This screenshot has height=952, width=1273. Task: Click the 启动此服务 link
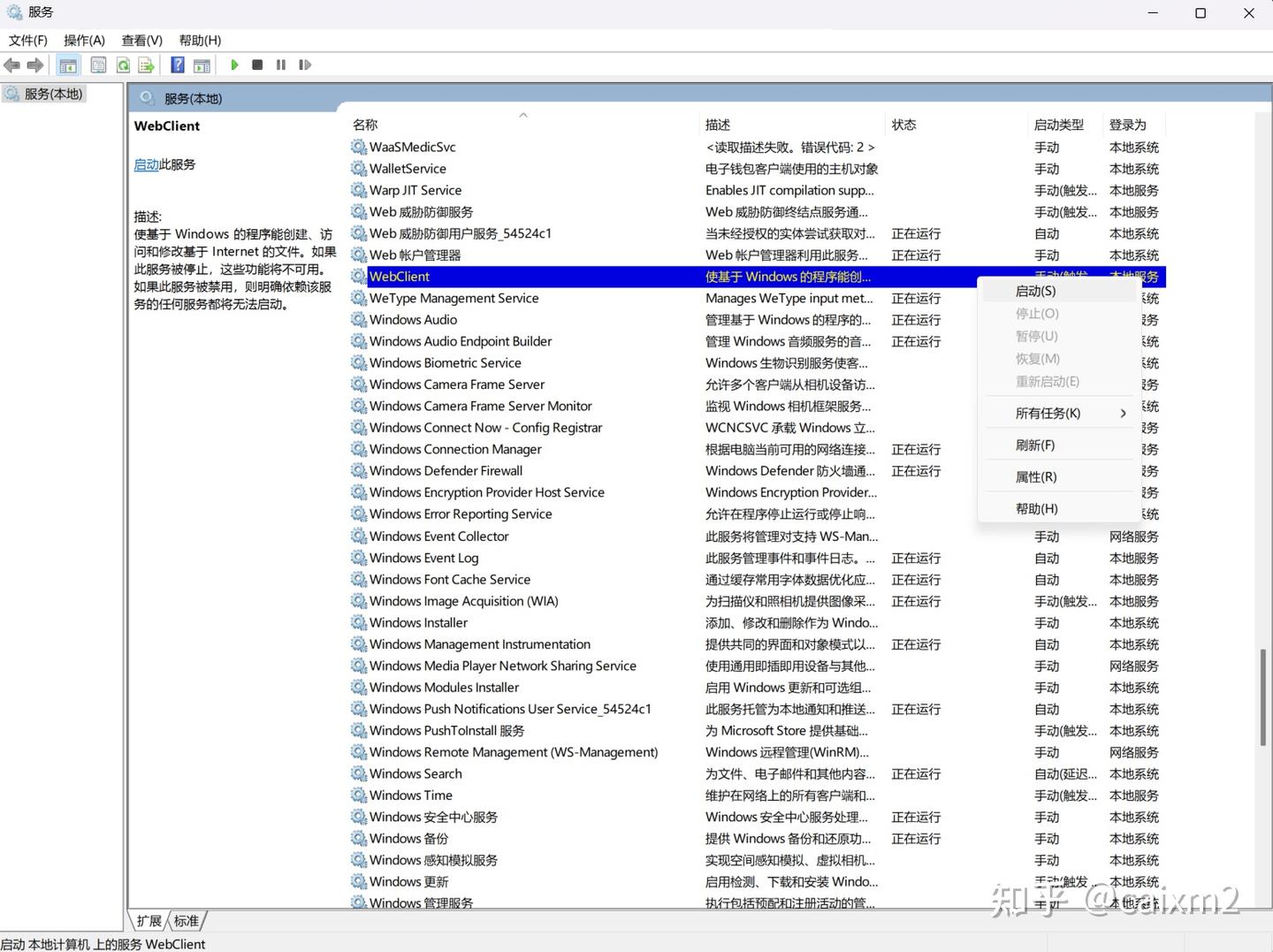pyautogui.click(x=146, y=164)
